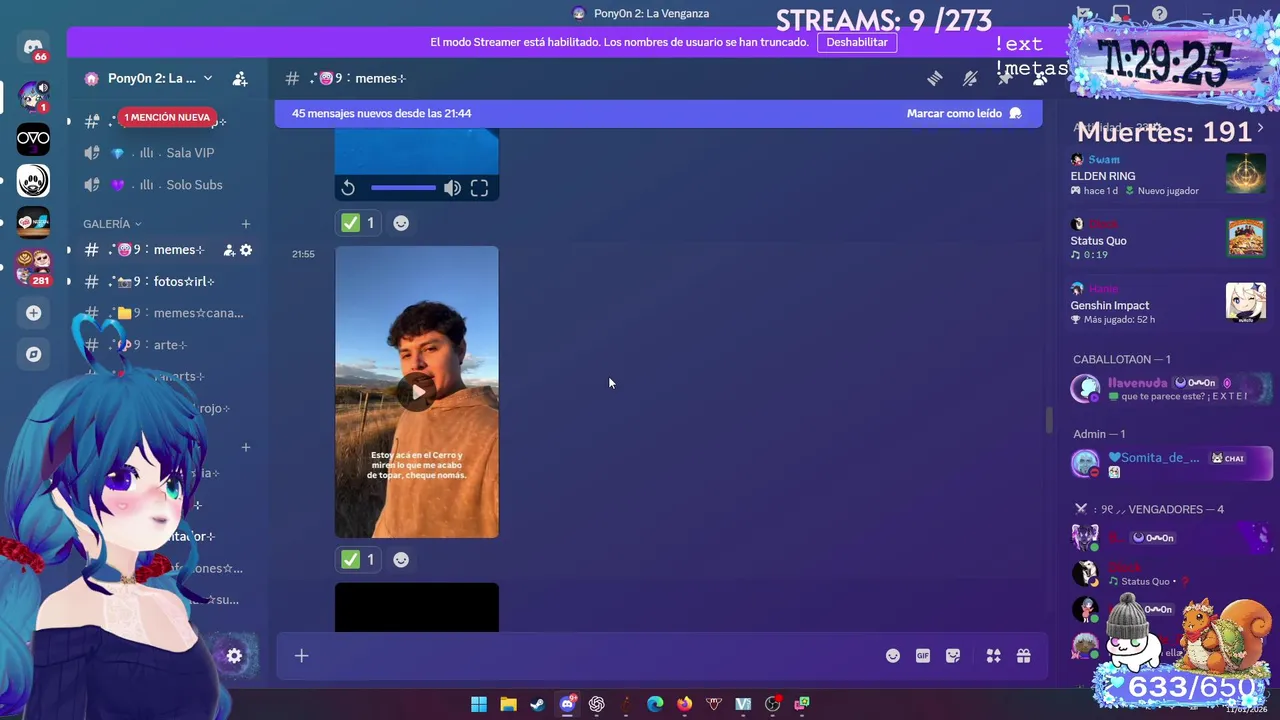Open the sticker picker
Screen dimensions: 1280x720
pos(953,656)
